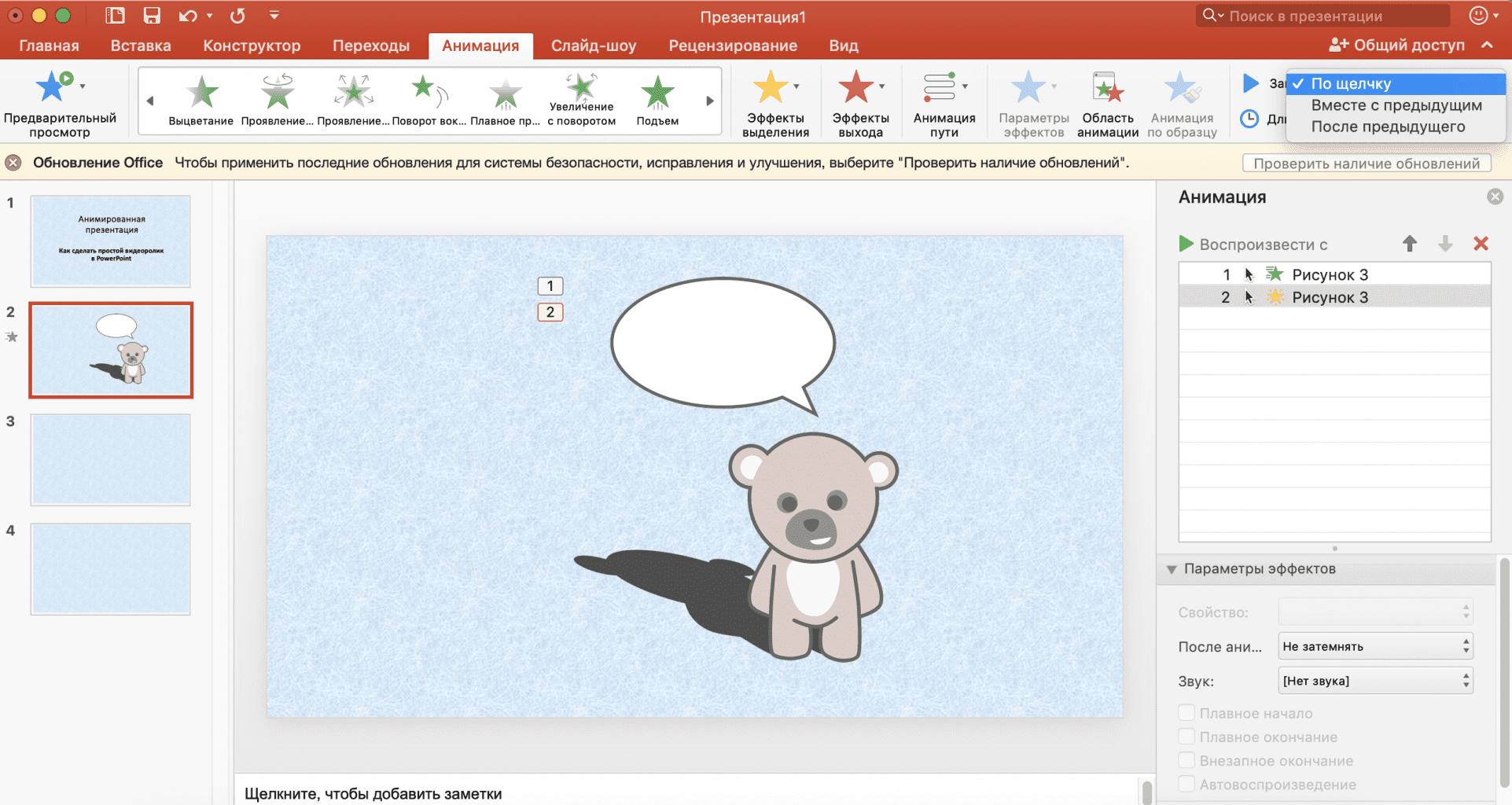1512x805 pixels.
Task: Apply the Выцветание entrance effect
Action: [x=201, y=100]
